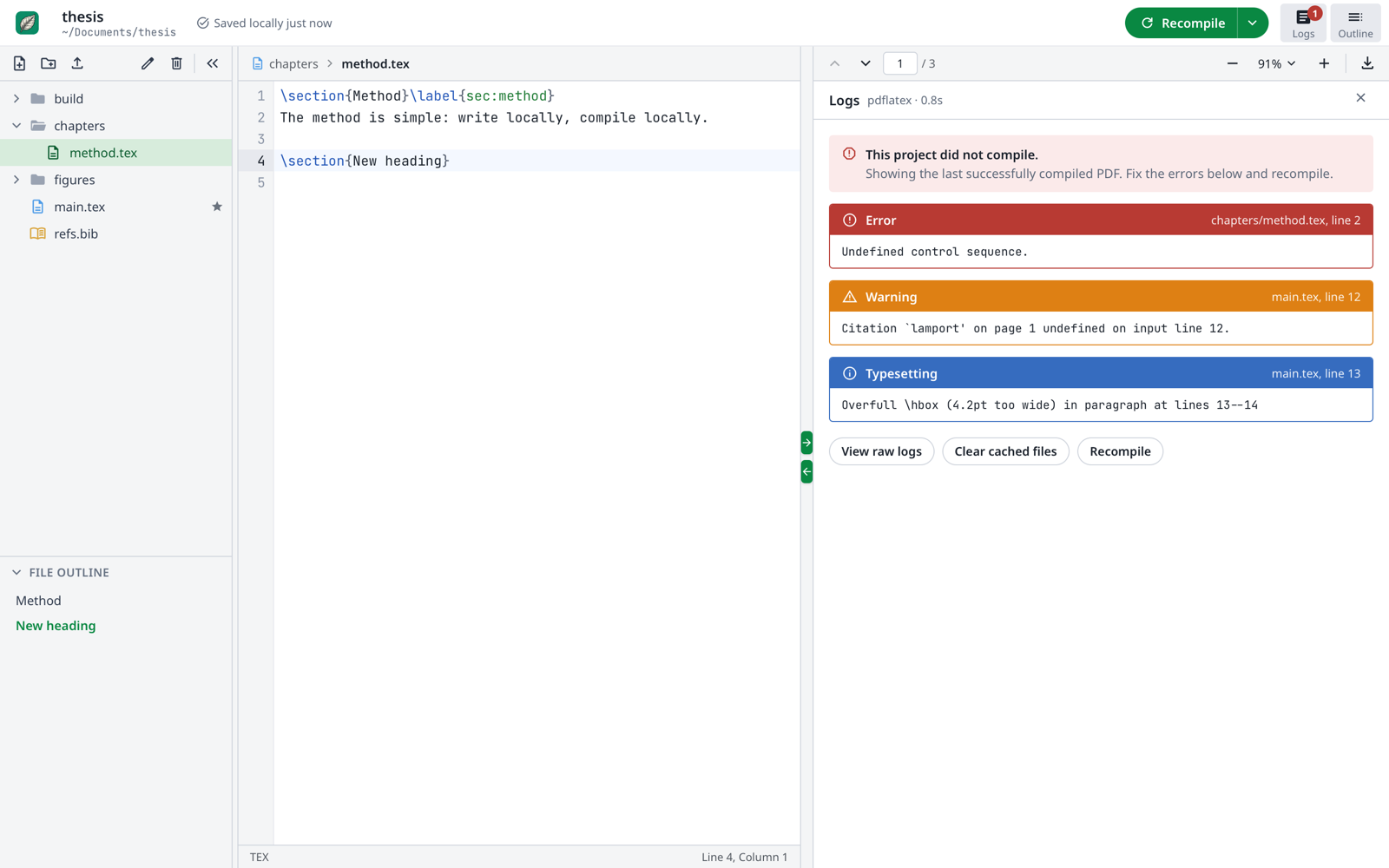This screenshot has height=868, width=1389.
Task: Zoom in with the plus icon
Action: [x=1324, y=63]
